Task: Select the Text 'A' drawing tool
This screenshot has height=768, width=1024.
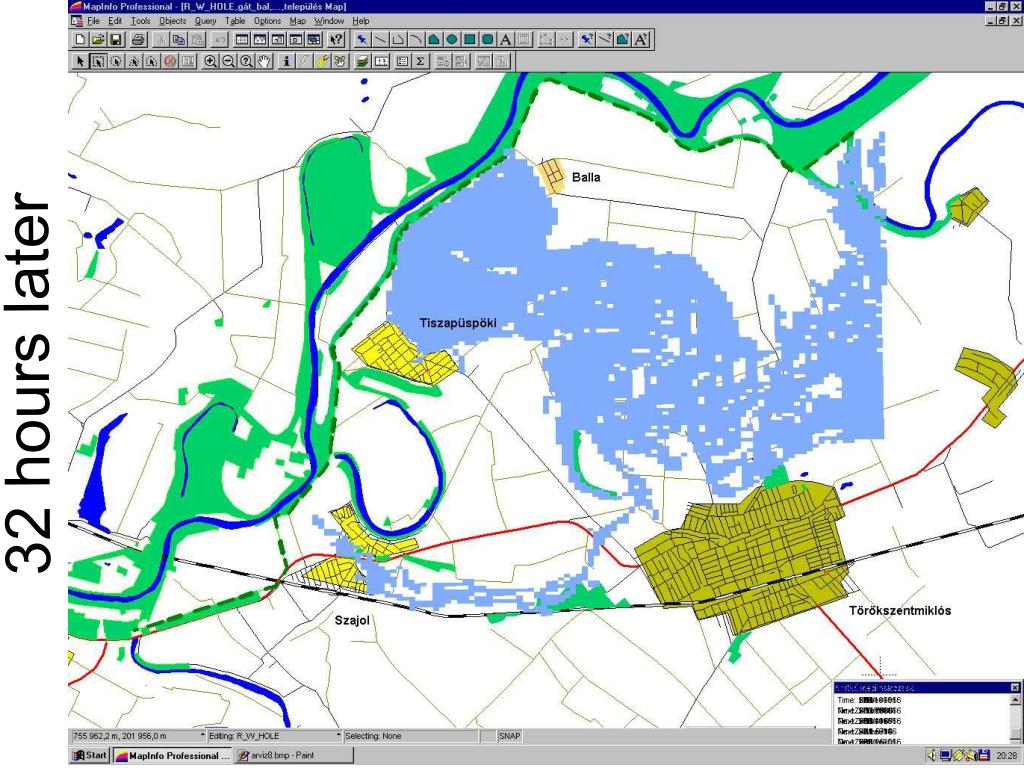Action: coord(505,40)
